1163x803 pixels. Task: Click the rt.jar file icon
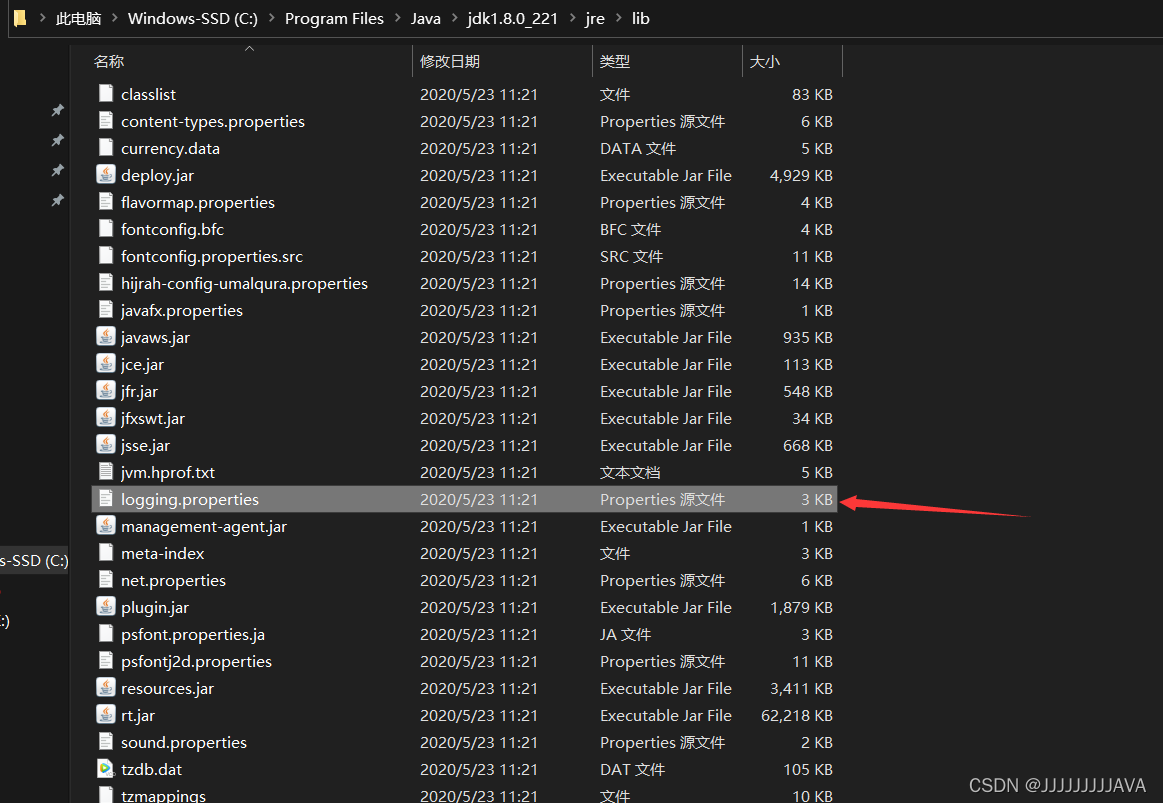coord(106,715)
